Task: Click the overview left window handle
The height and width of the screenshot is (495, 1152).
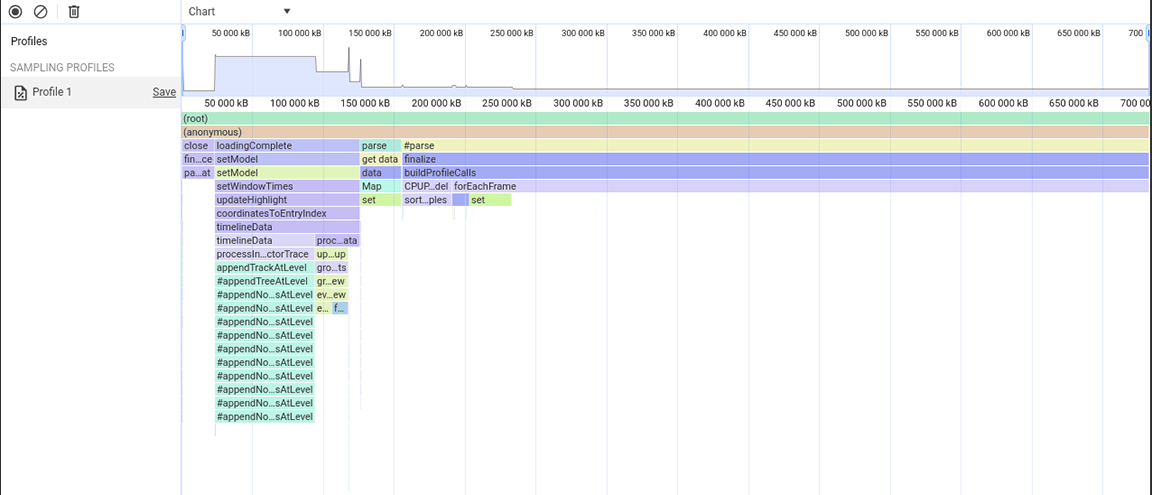Action: tap(183, 33)
